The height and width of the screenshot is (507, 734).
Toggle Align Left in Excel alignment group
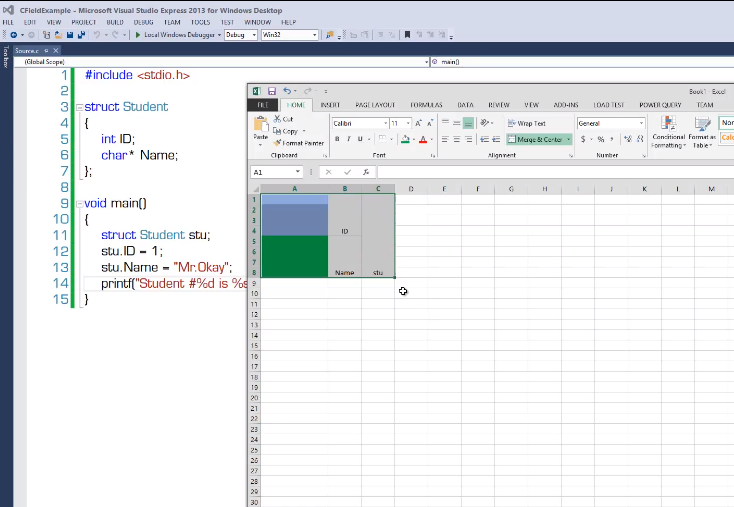pos(445,139)
